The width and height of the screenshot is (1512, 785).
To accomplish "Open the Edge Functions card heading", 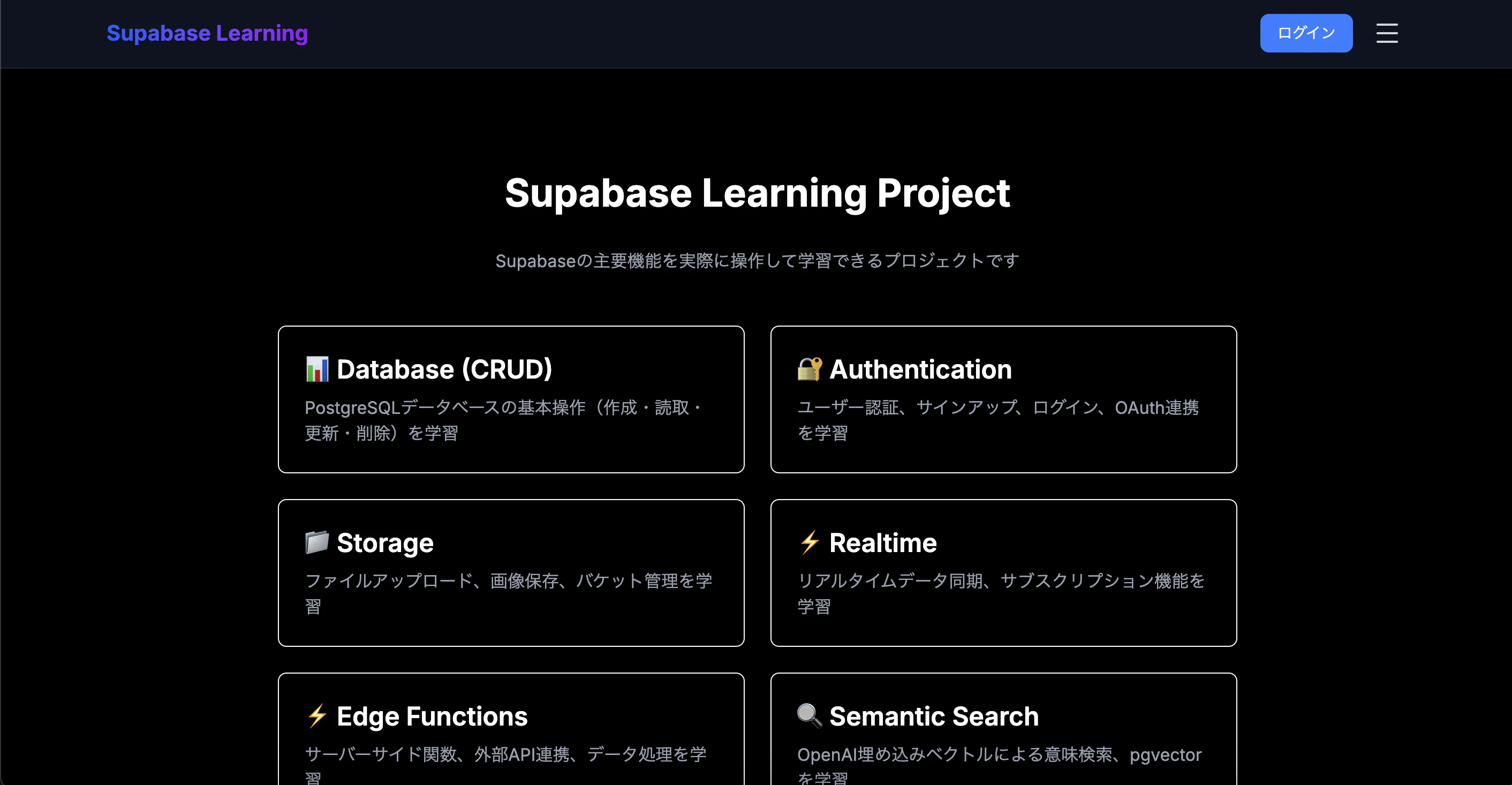I will click(x=432, y=716).
